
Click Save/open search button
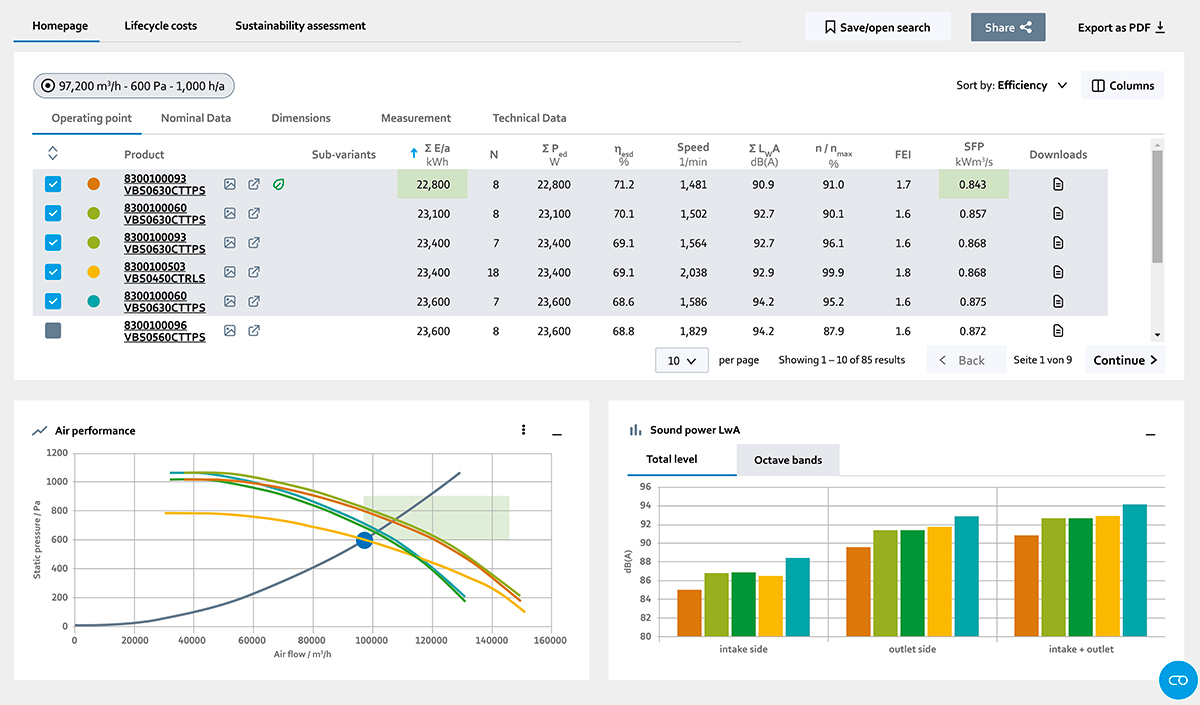878,27
